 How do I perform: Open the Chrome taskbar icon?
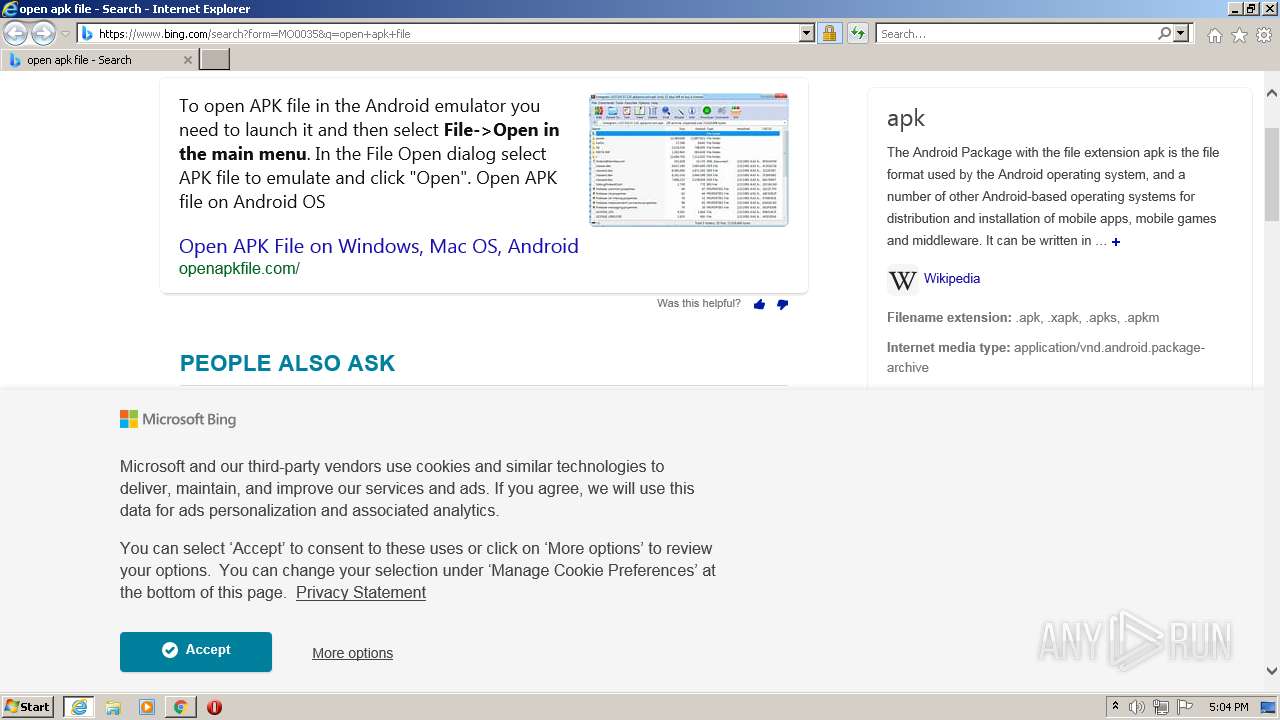tap(180, 707)
